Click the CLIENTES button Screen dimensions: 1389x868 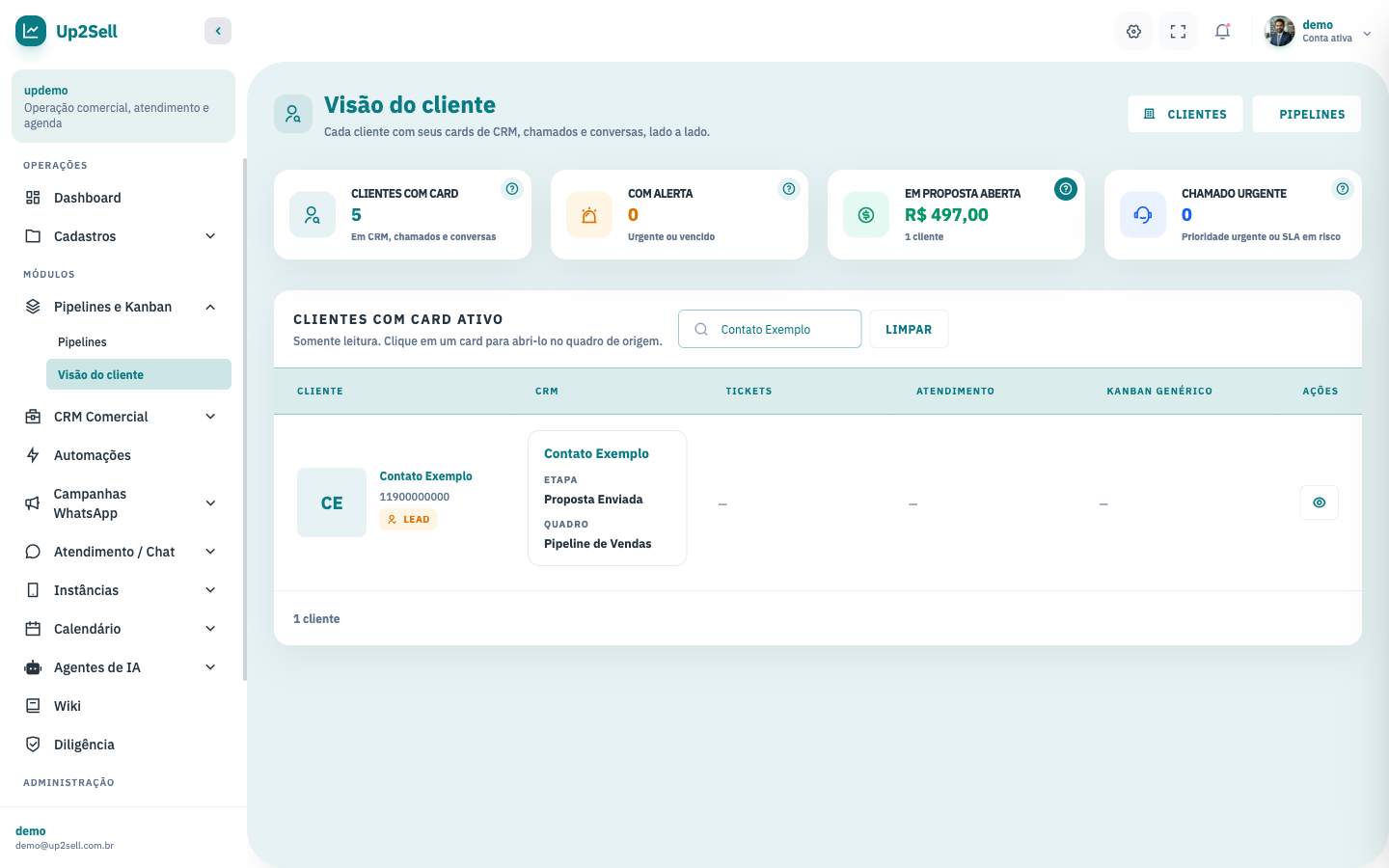click(x=1185, y=114)
